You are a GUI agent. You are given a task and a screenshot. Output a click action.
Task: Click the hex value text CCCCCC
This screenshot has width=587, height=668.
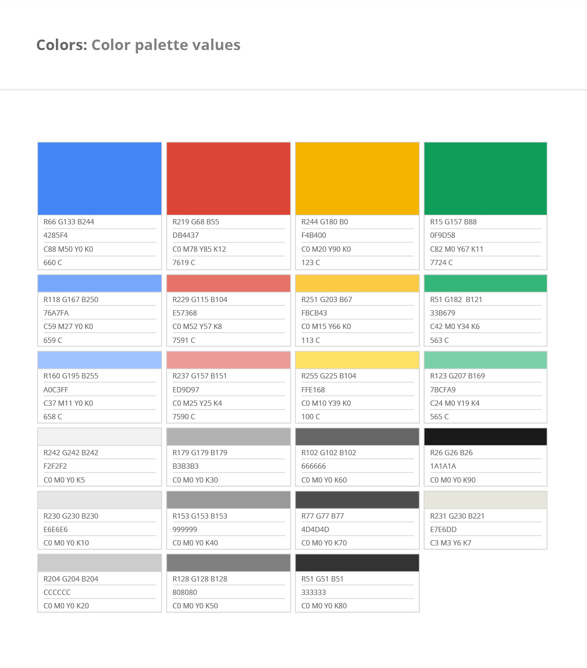coord(57,592)
